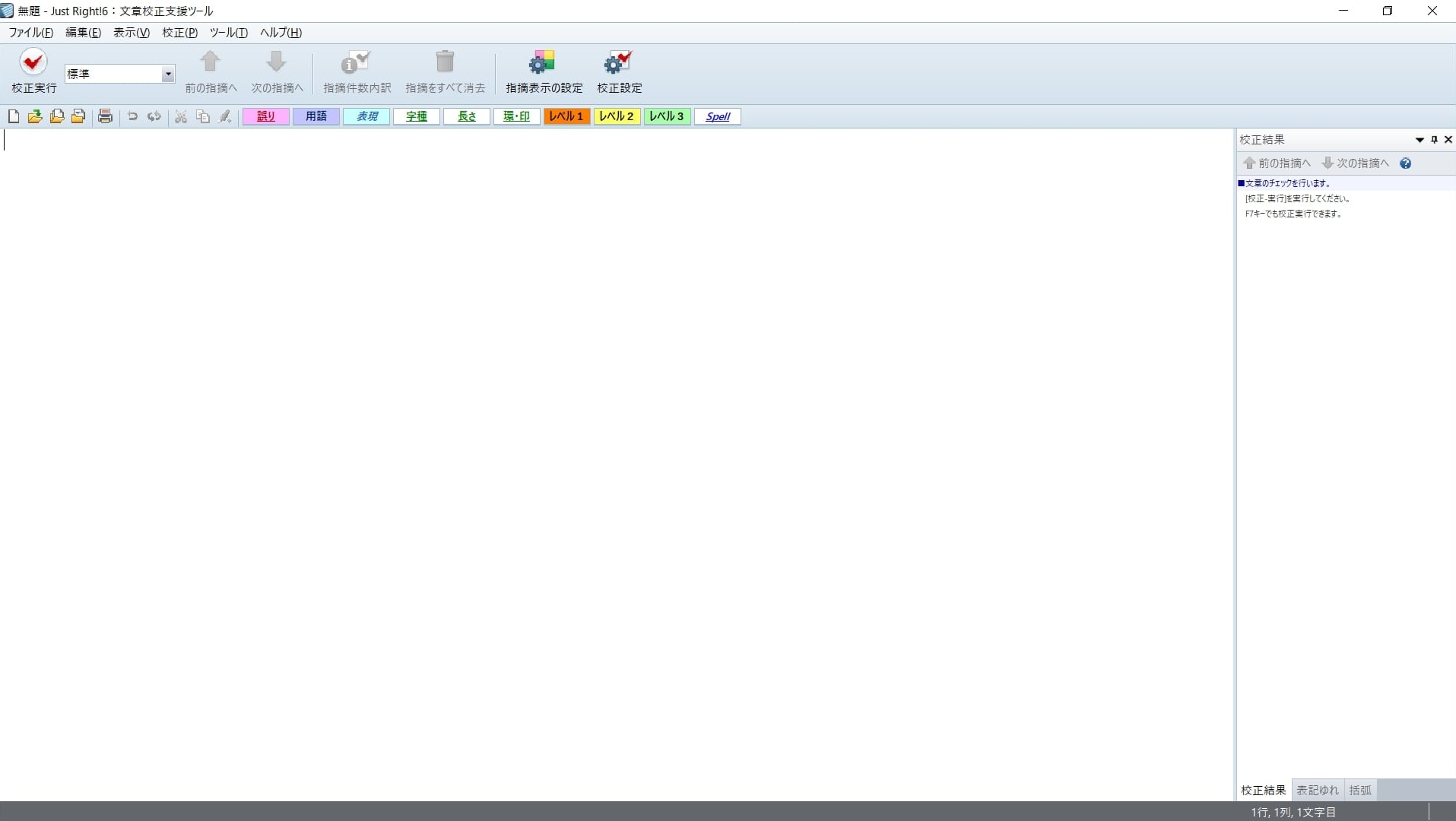Viewport: 1456px width, 821px height.
Task: Click the [校正-実行]を実行してください。 text
Action: (x=1298, y=198)
